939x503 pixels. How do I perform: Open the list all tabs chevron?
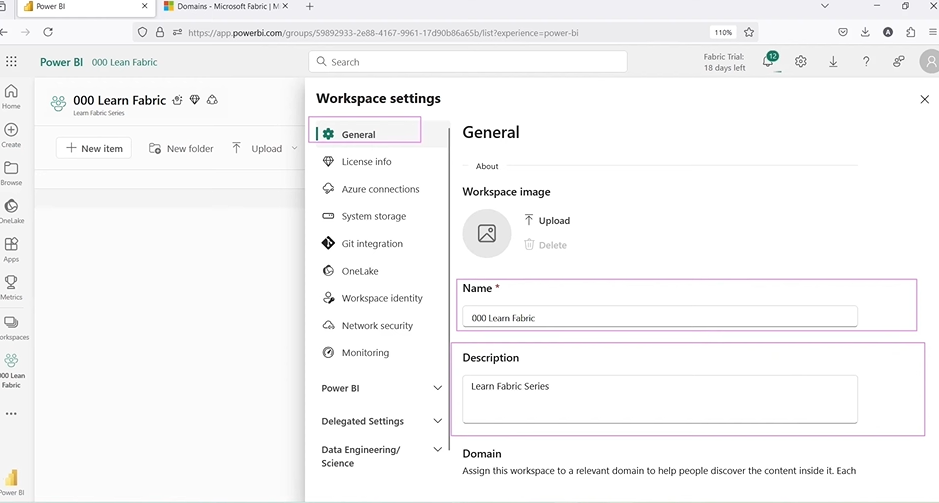[825, 6]
